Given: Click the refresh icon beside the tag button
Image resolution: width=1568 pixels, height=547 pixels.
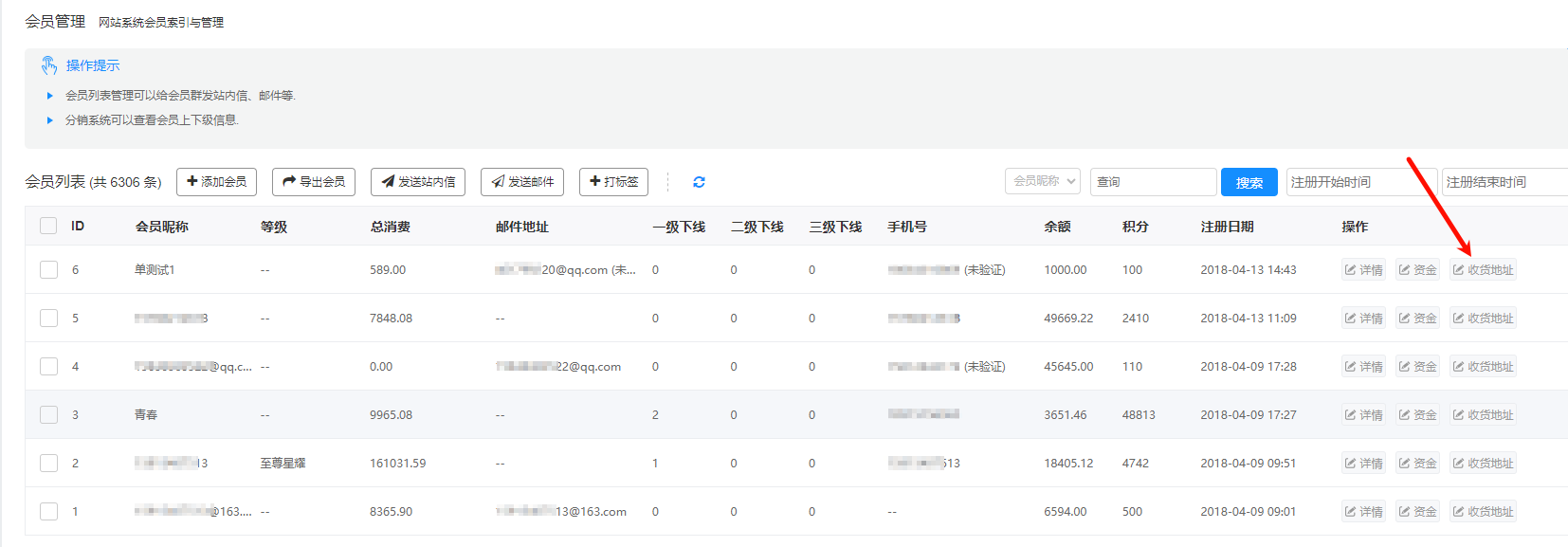Looking at the screenshot, I should [x=699, y=182].
